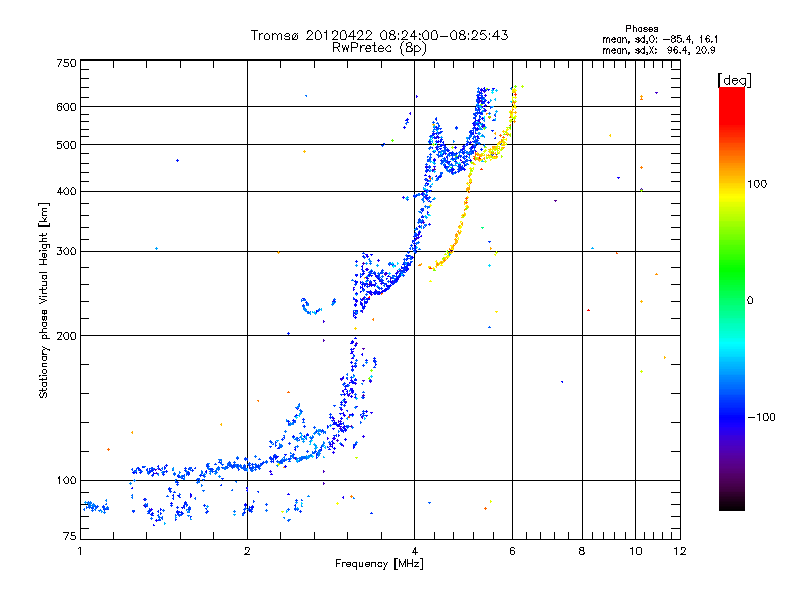The image size is (800, 600).
Task: Click the y-axis tick label '750'
Action: [x=66, y=63]
